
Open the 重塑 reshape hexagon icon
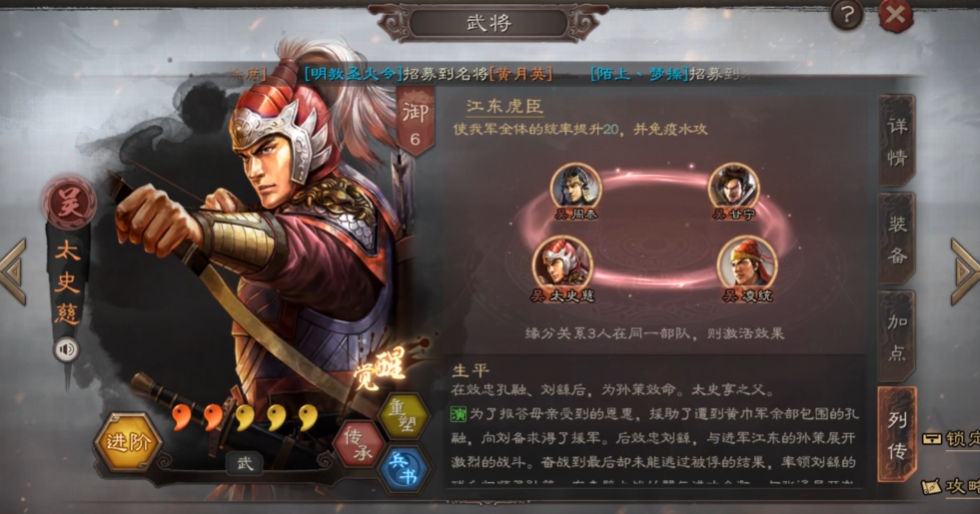pos(404,415)
